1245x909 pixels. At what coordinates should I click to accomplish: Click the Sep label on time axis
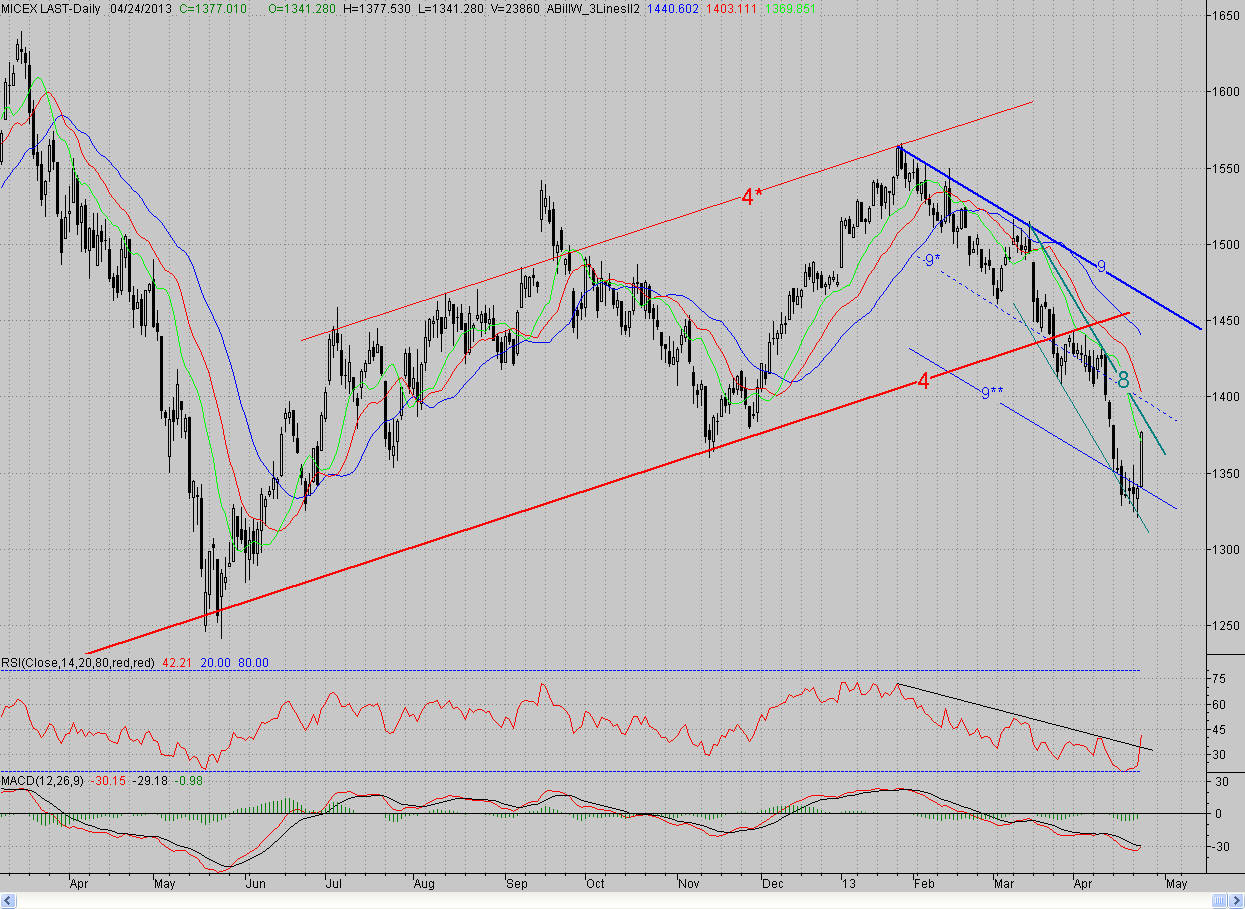(516, 884)
